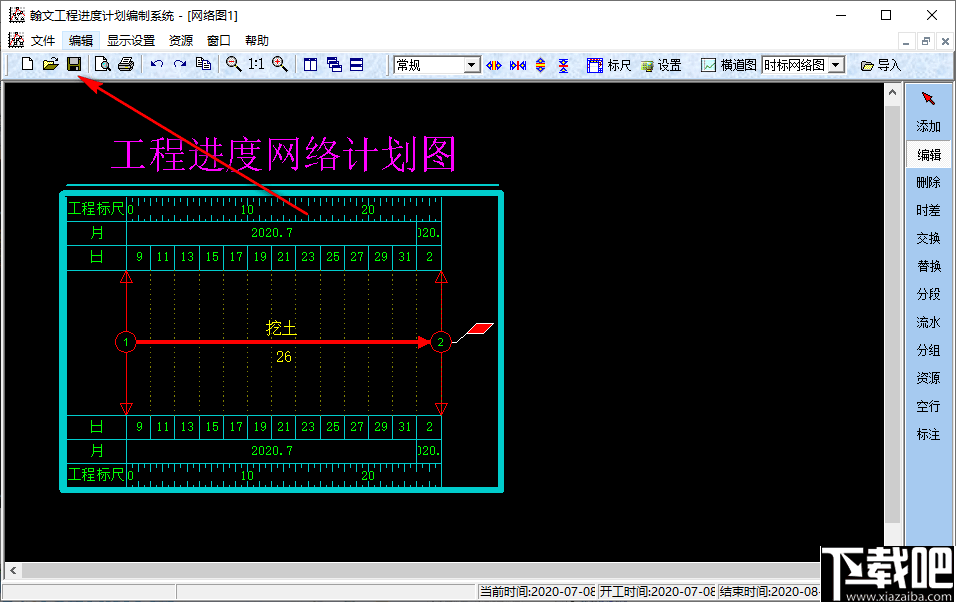Reset zoom to 1:1
This screenshot has width=956, height=602.
click(256, 64)
